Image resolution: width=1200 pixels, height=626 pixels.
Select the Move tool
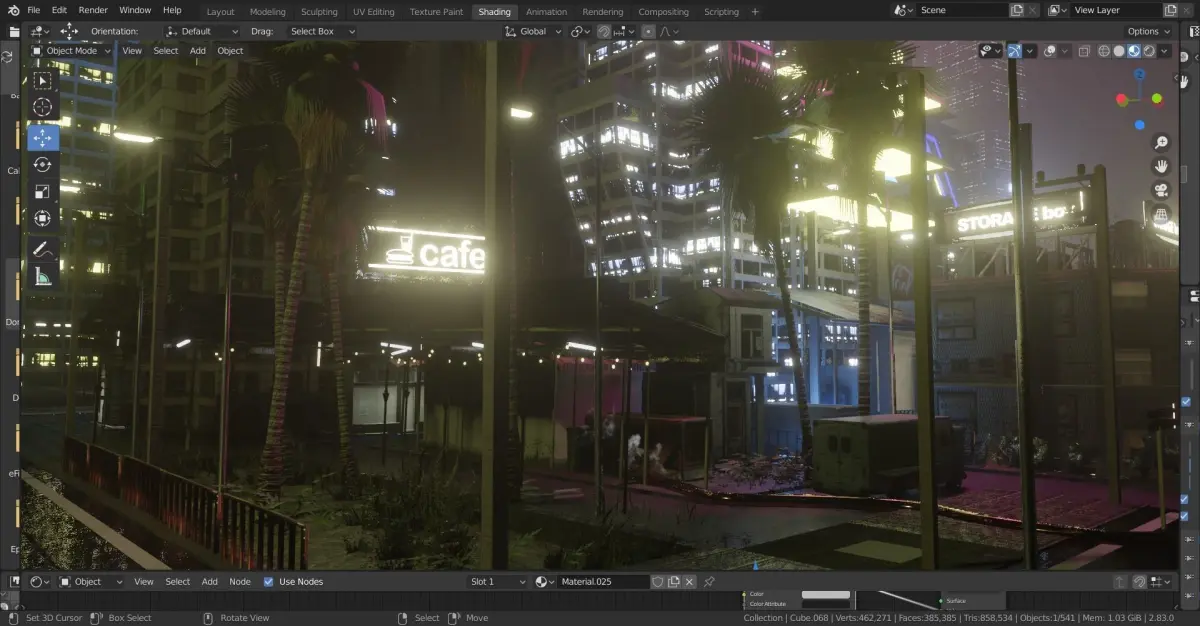(x=43, y=138)
